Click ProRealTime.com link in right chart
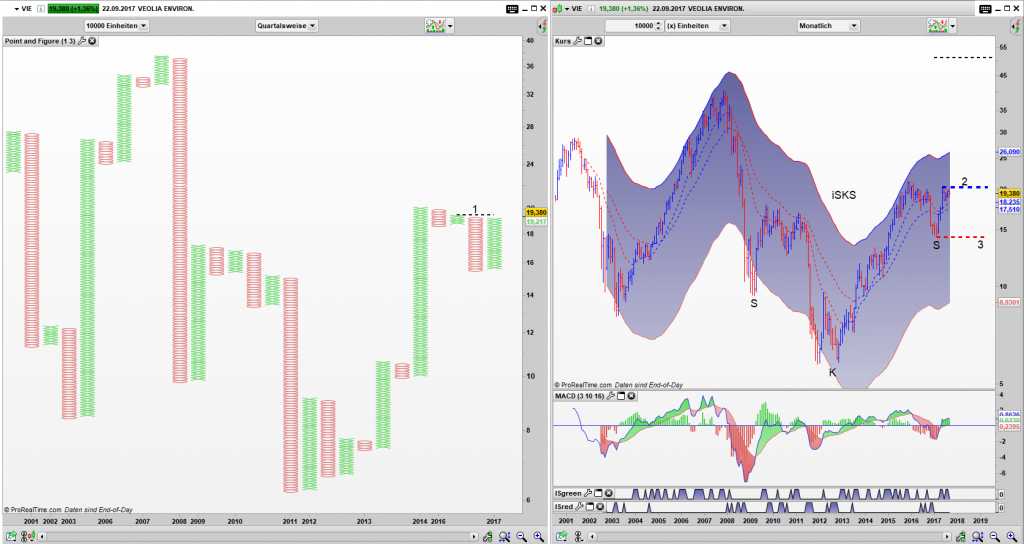Screen dimensions: 1024x544 [x=586, y=385]
